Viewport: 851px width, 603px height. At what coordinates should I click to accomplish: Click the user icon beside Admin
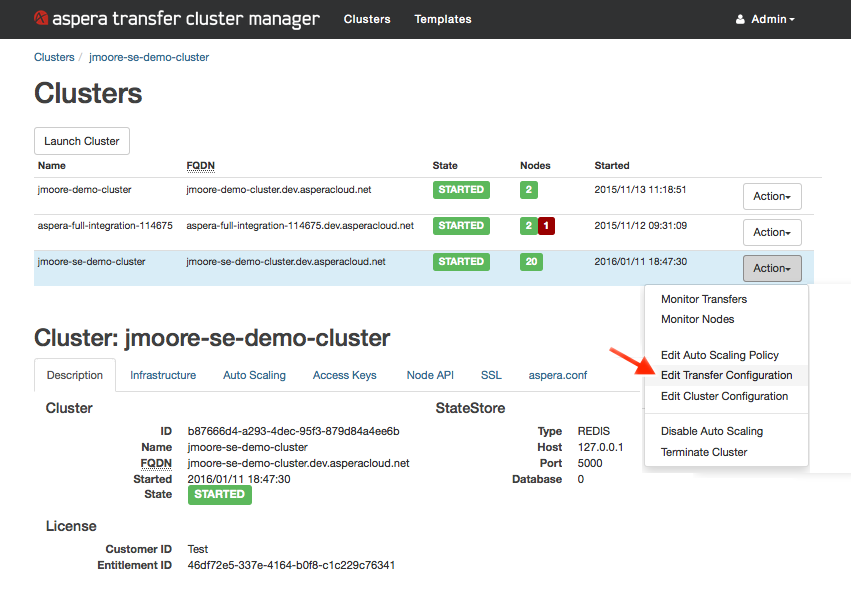[x=740, y=20]
